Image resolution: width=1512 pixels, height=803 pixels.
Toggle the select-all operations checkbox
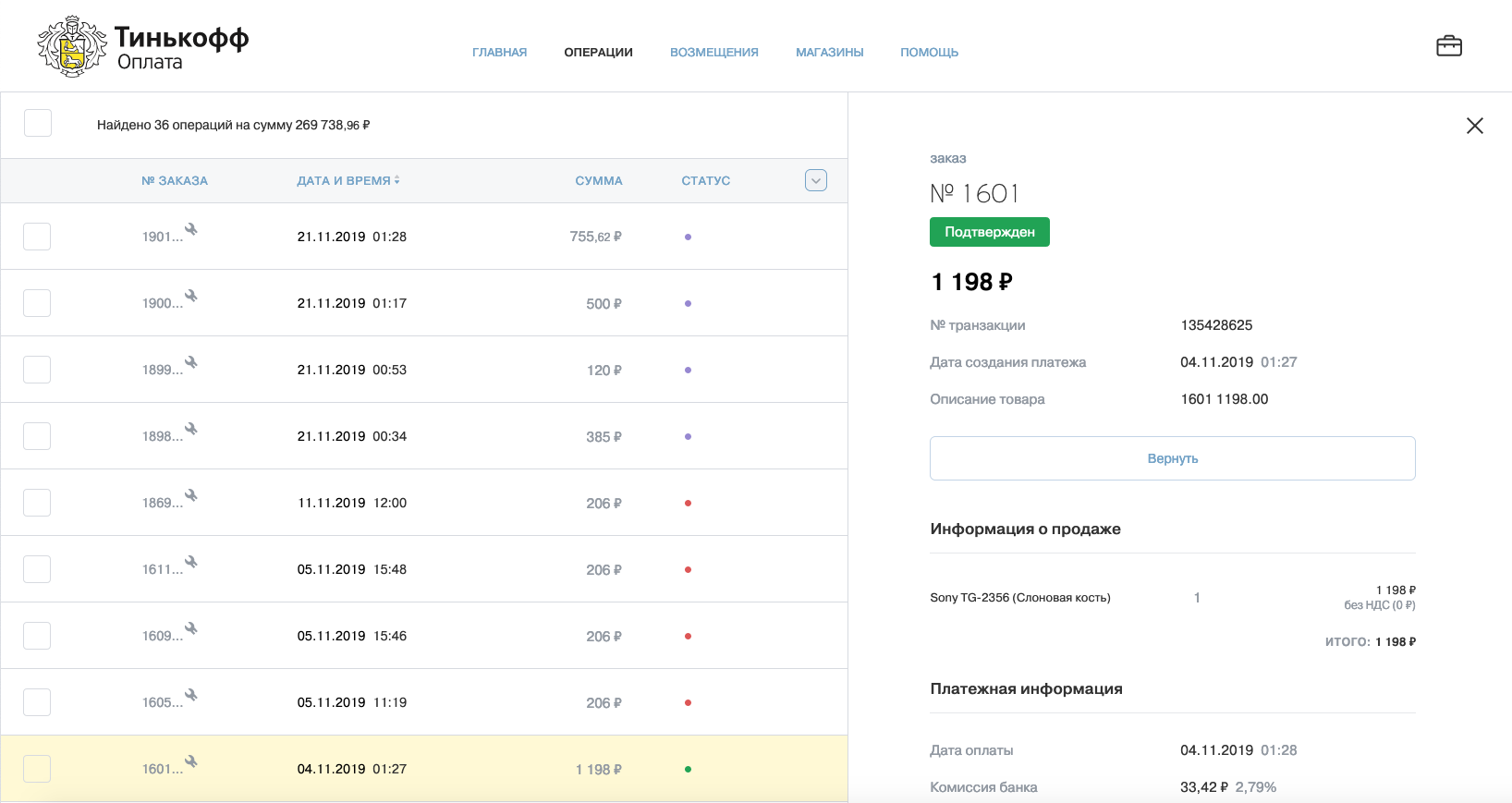[38, 123]
